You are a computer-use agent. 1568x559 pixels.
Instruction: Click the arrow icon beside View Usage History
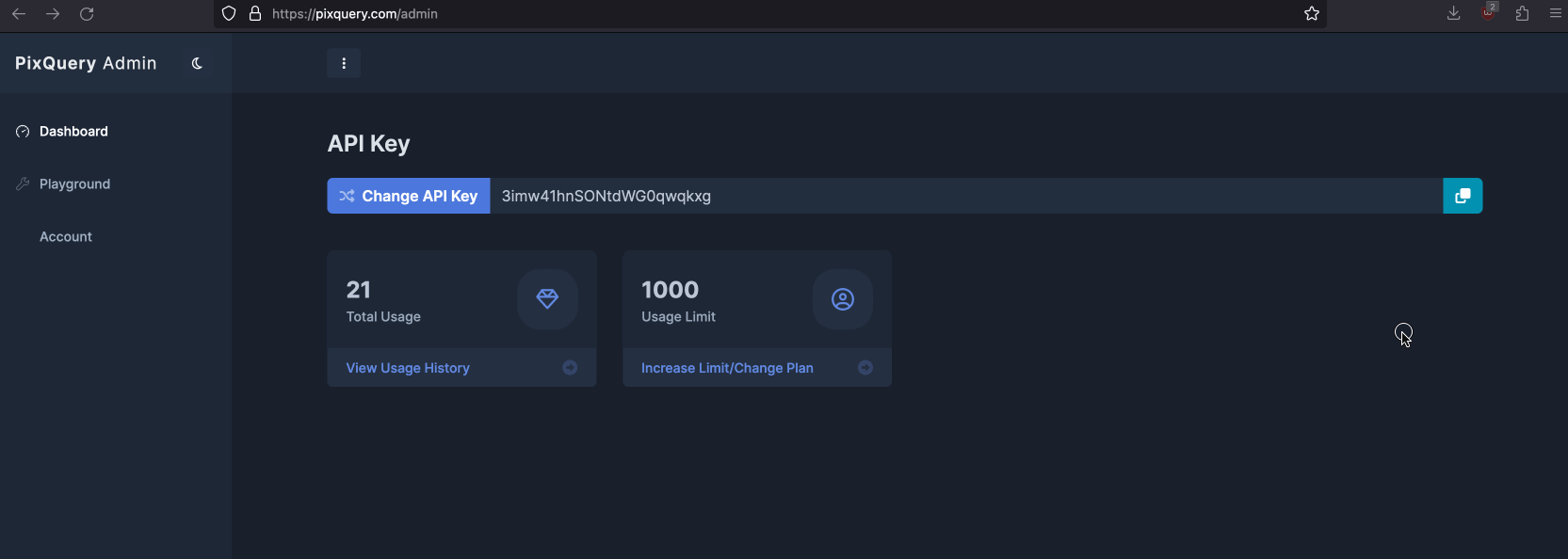pos(570,368)
